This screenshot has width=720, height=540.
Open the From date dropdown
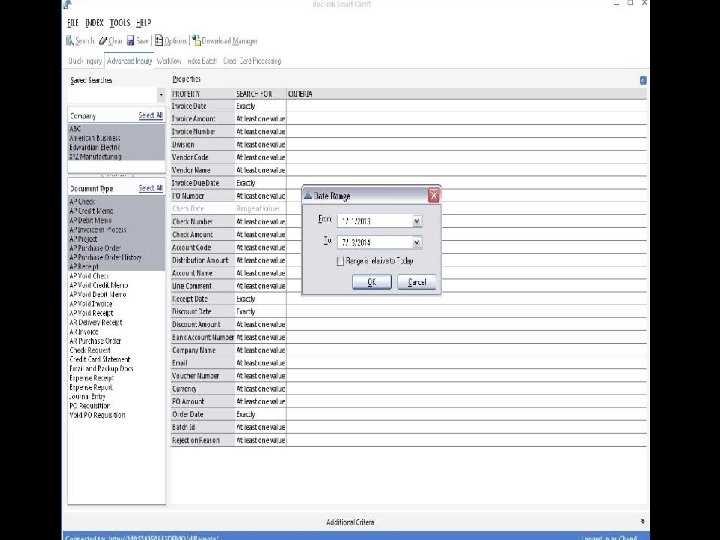[x=416, y=221]
